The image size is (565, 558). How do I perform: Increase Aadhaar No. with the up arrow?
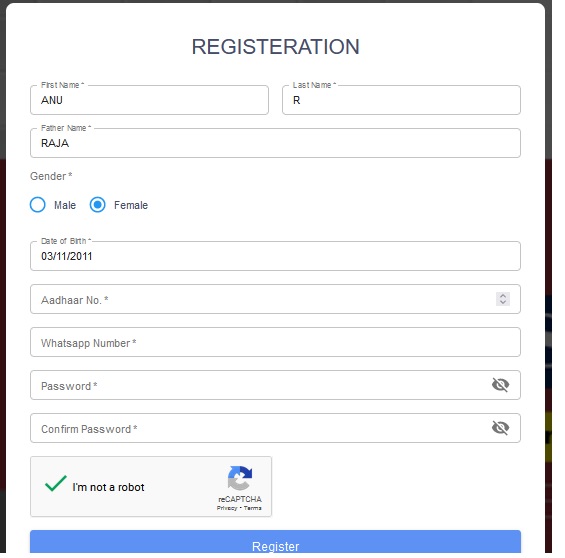[503, 295]
